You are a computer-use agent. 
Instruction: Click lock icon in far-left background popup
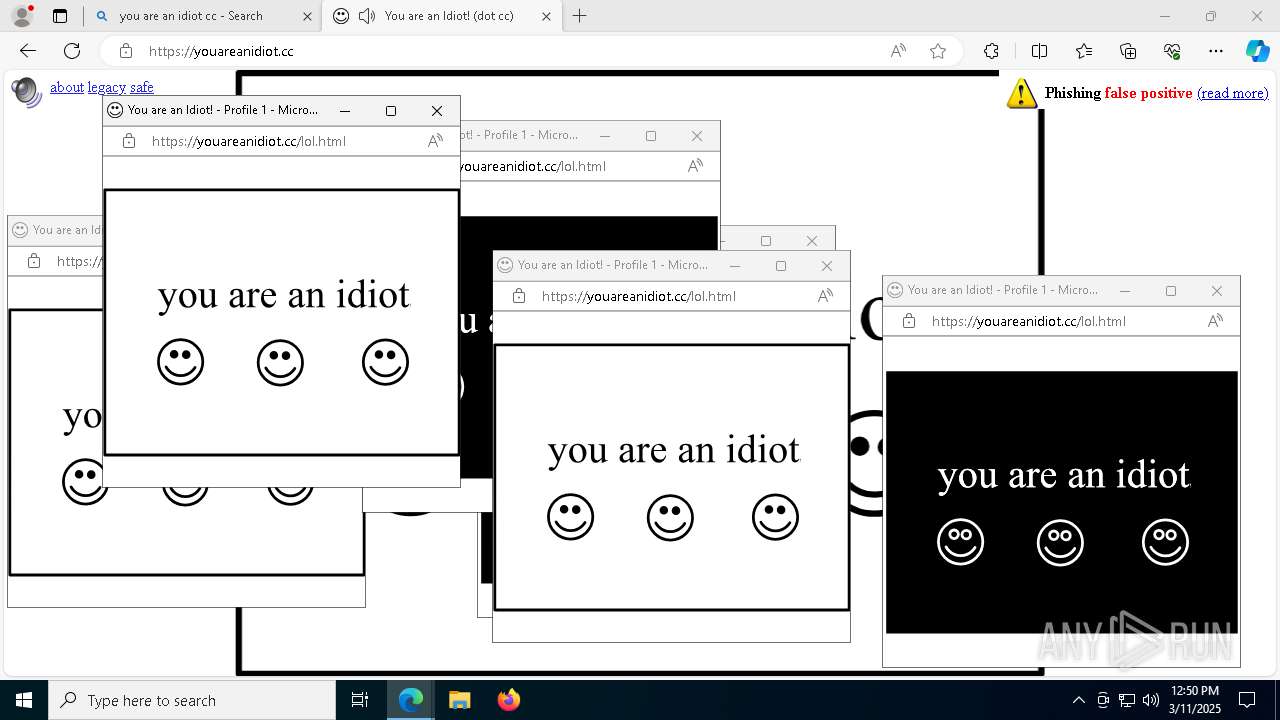point(34,261)
